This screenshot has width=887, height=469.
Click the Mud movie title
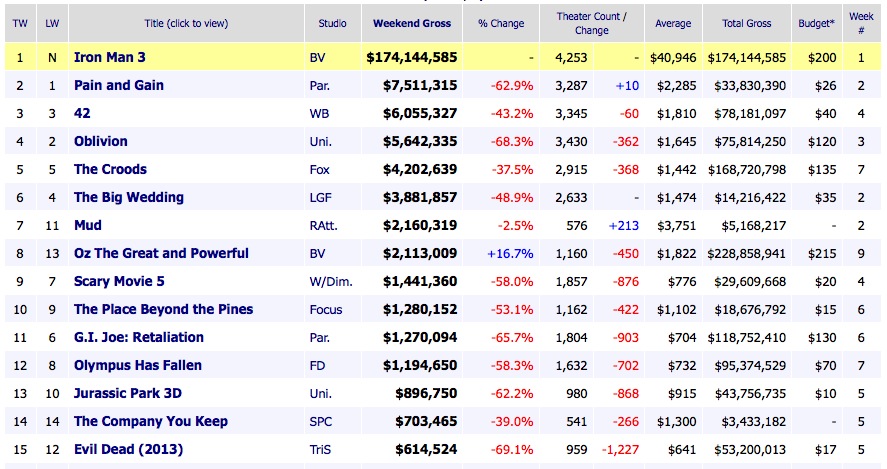pyautogui.click(x=88, y=225)
